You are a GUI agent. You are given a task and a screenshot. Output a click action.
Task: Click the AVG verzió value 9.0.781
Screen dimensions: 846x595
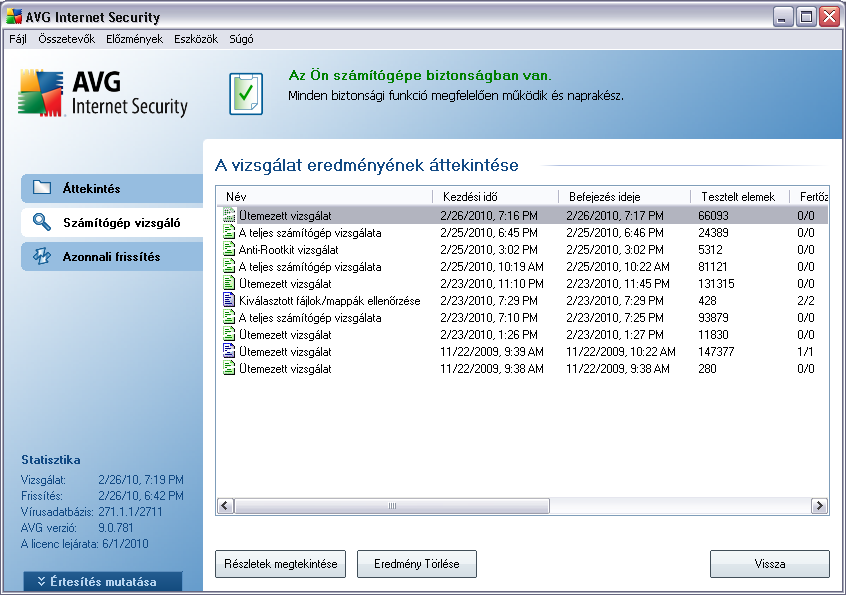pos(115,528)
